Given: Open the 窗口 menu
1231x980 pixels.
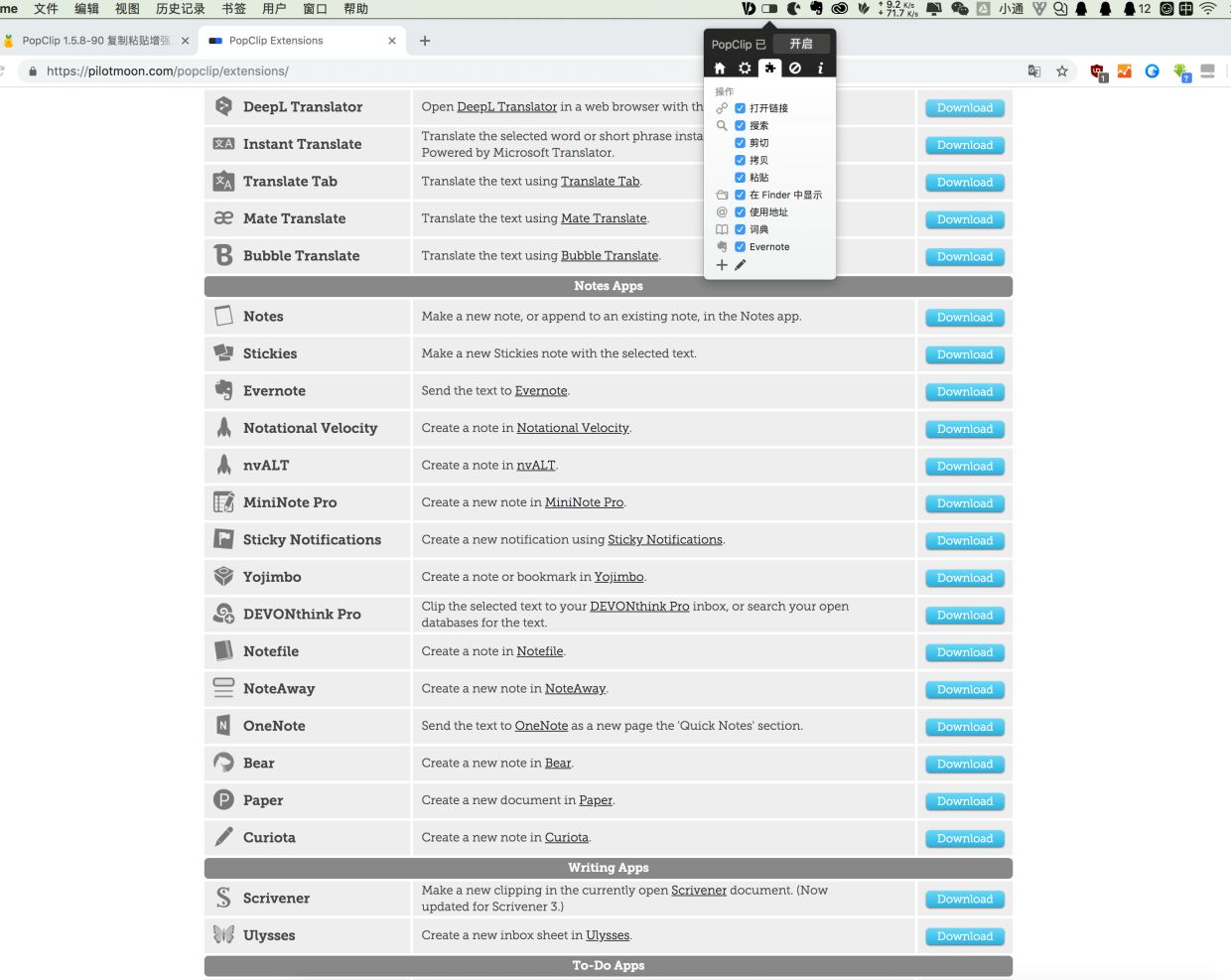Looking at the screenshot, I should 315,9.
